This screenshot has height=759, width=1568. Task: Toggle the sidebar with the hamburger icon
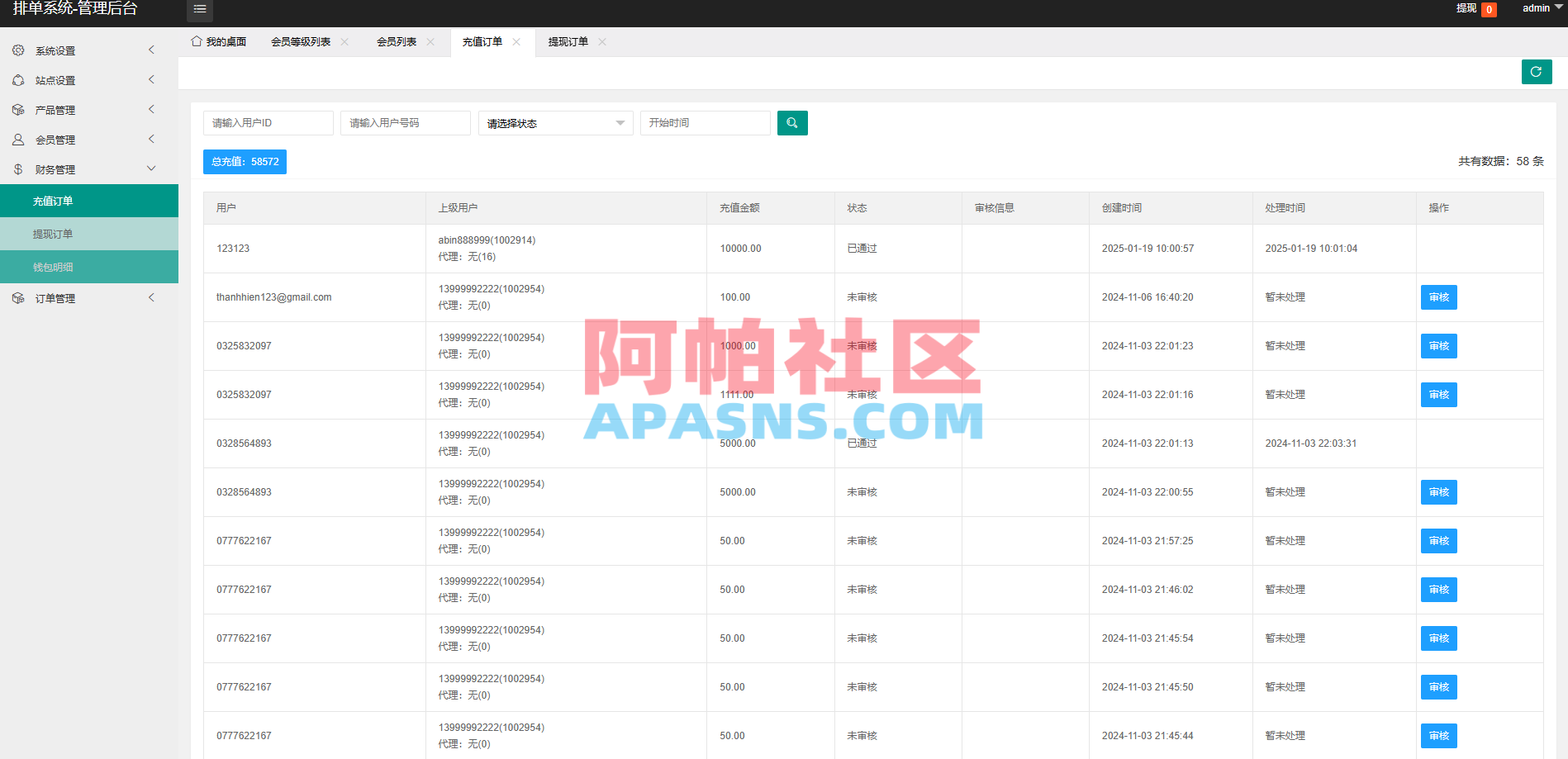pyautogui.click(x=199, y=9)
